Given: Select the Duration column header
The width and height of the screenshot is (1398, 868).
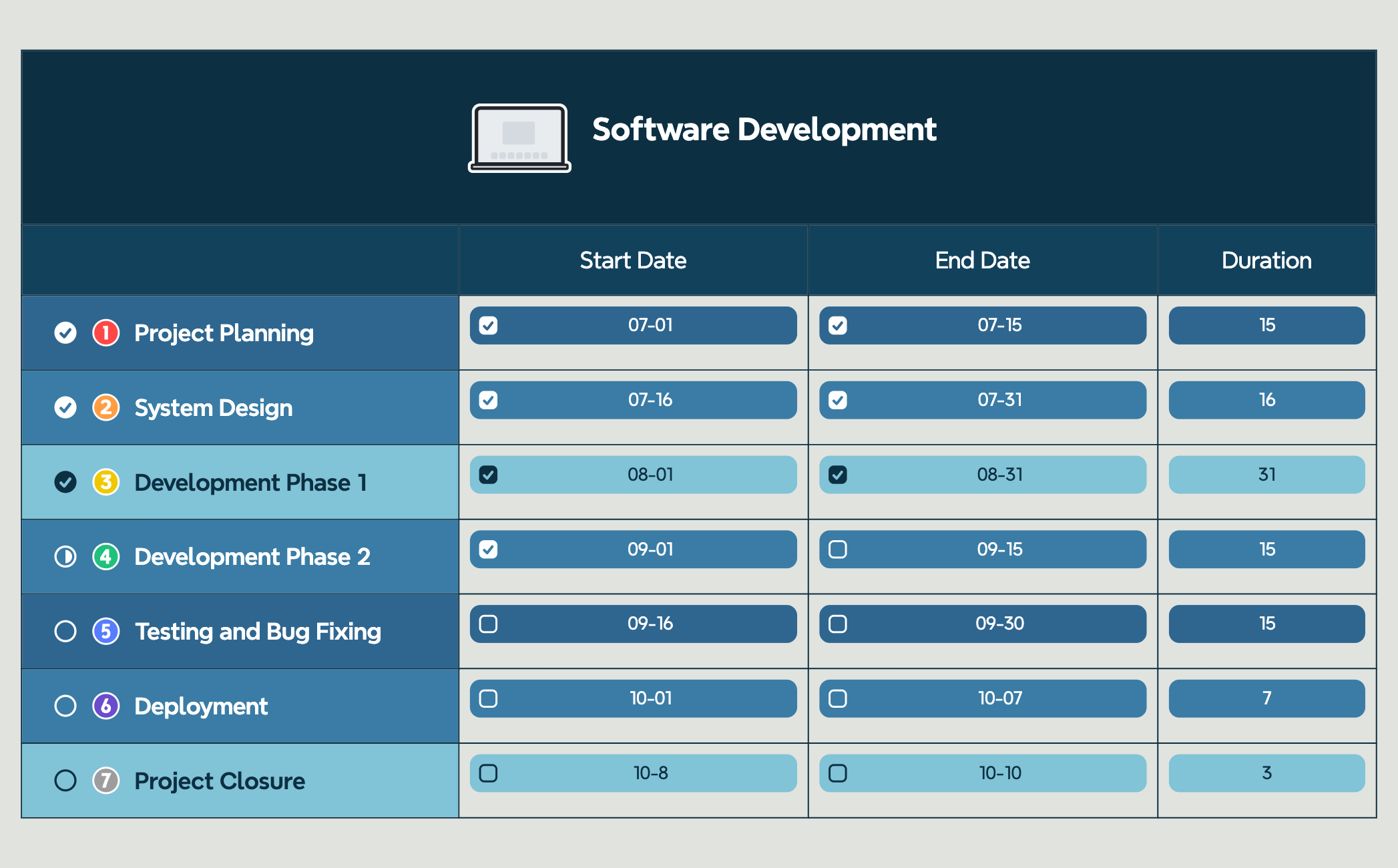Looking at the screenshot, I should (1266, 260).
